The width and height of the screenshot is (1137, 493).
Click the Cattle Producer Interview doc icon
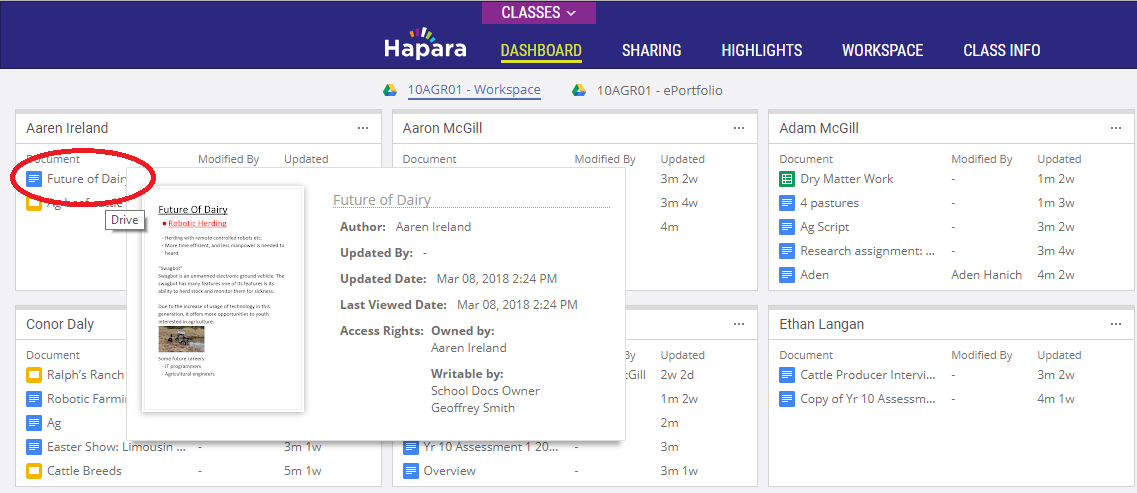tap(787, 375)
